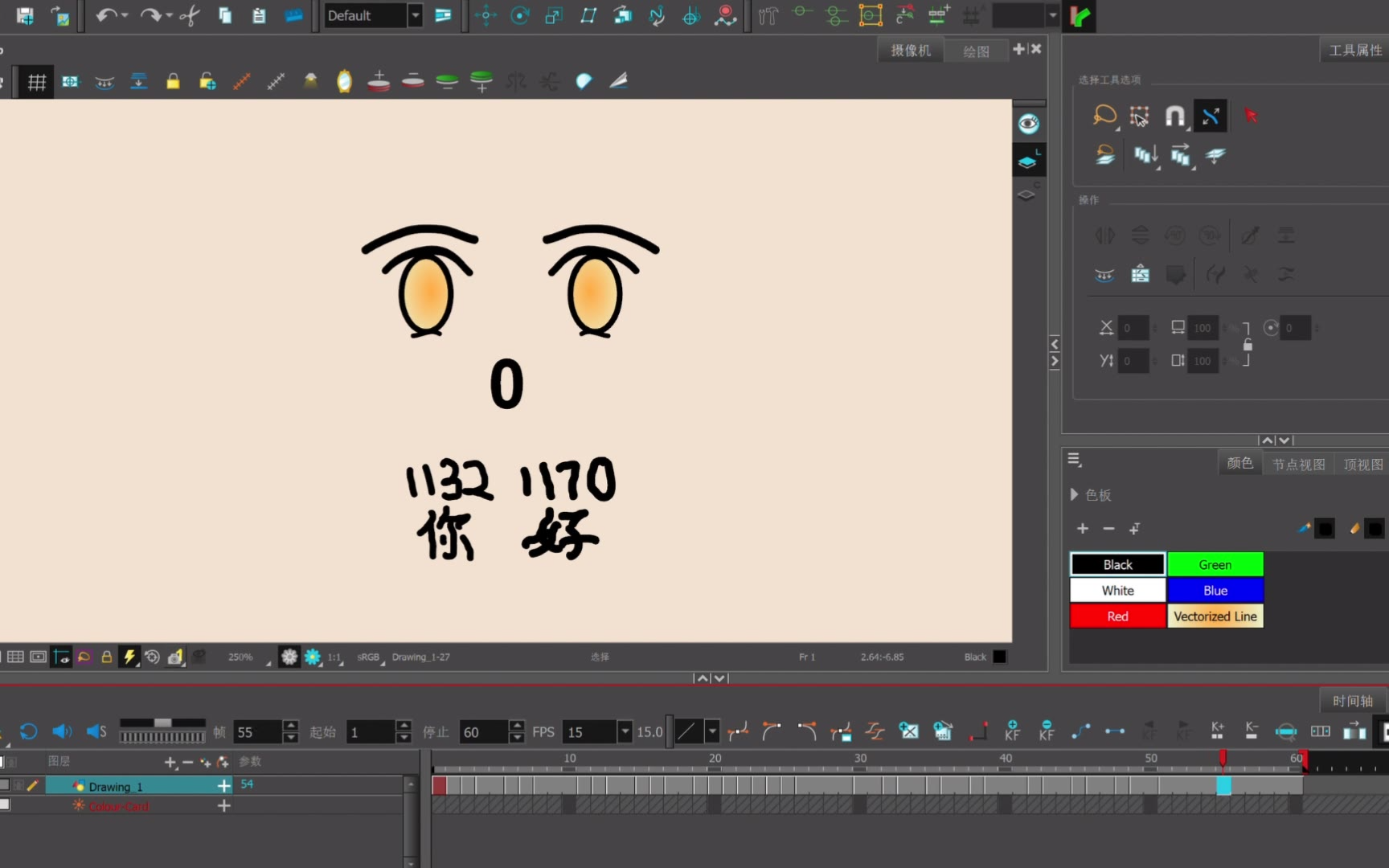Click the magnet snap icon
Screen dimensions: 1389x868
(x=1174, y=117)
